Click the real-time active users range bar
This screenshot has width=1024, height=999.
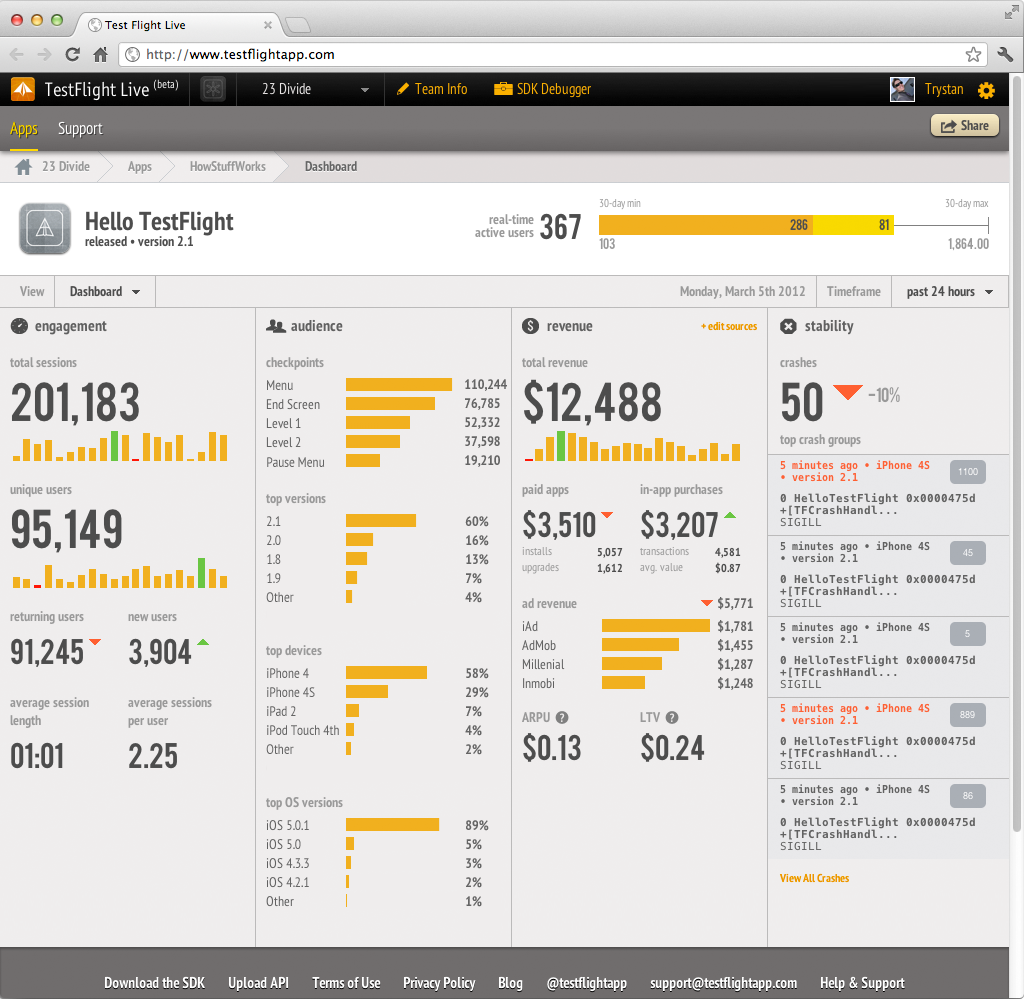(x=793, y=225)
